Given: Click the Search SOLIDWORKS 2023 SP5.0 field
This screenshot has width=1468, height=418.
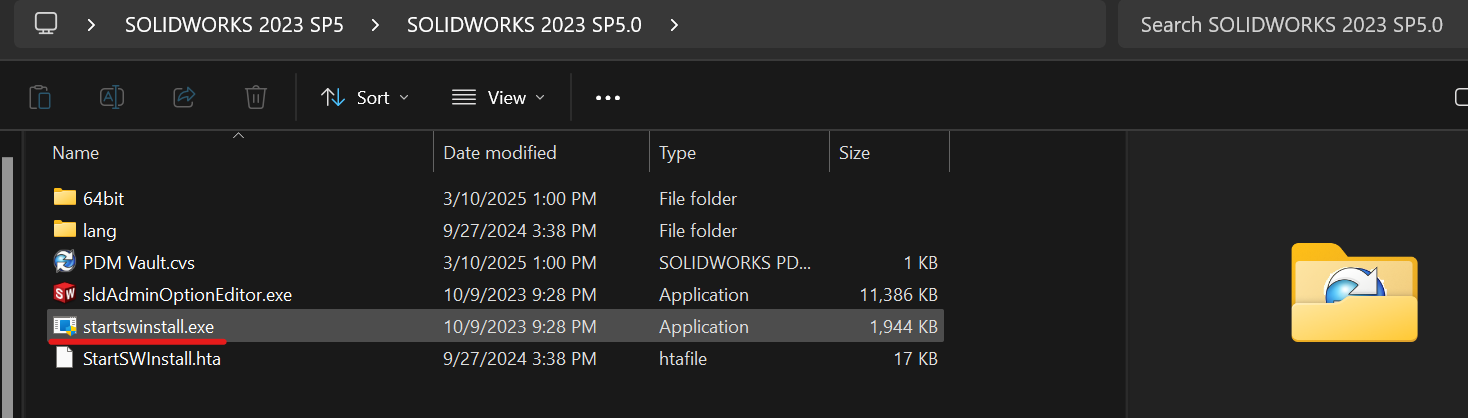Looking at the screenshot, I should click(x=1290, y=24).
